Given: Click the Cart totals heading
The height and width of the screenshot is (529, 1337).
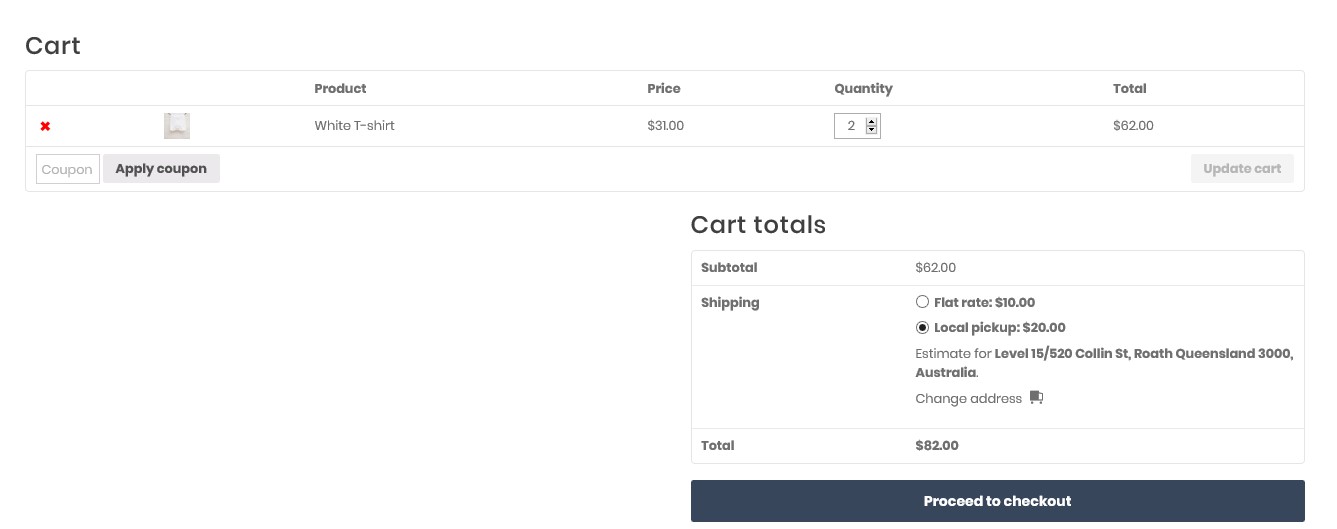Looking at the screenshot, I should pos(758,225).
